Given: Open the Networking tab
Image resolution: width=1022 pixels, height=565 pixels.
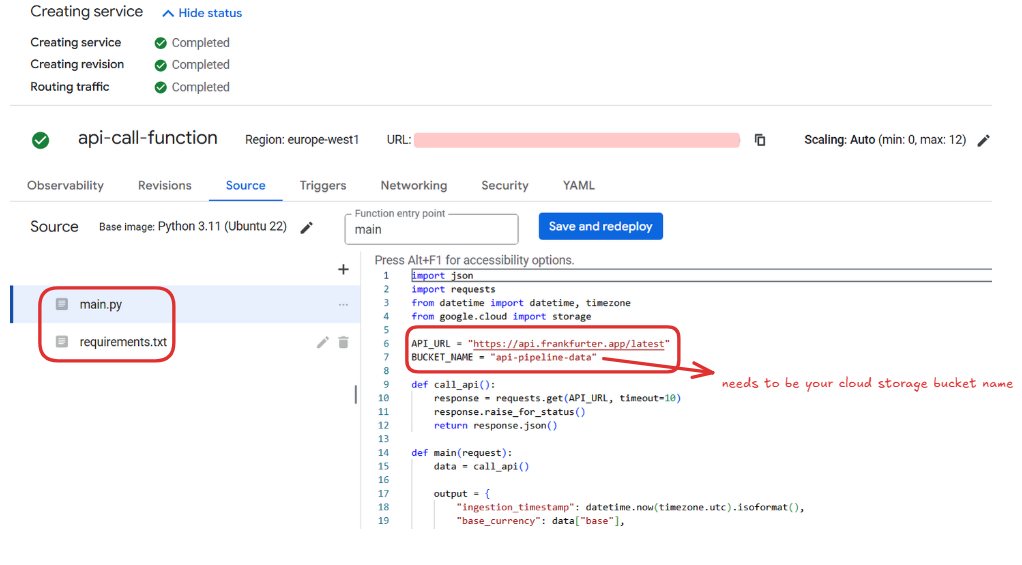Looking at the screenshot, I should [x=414, y=186].
